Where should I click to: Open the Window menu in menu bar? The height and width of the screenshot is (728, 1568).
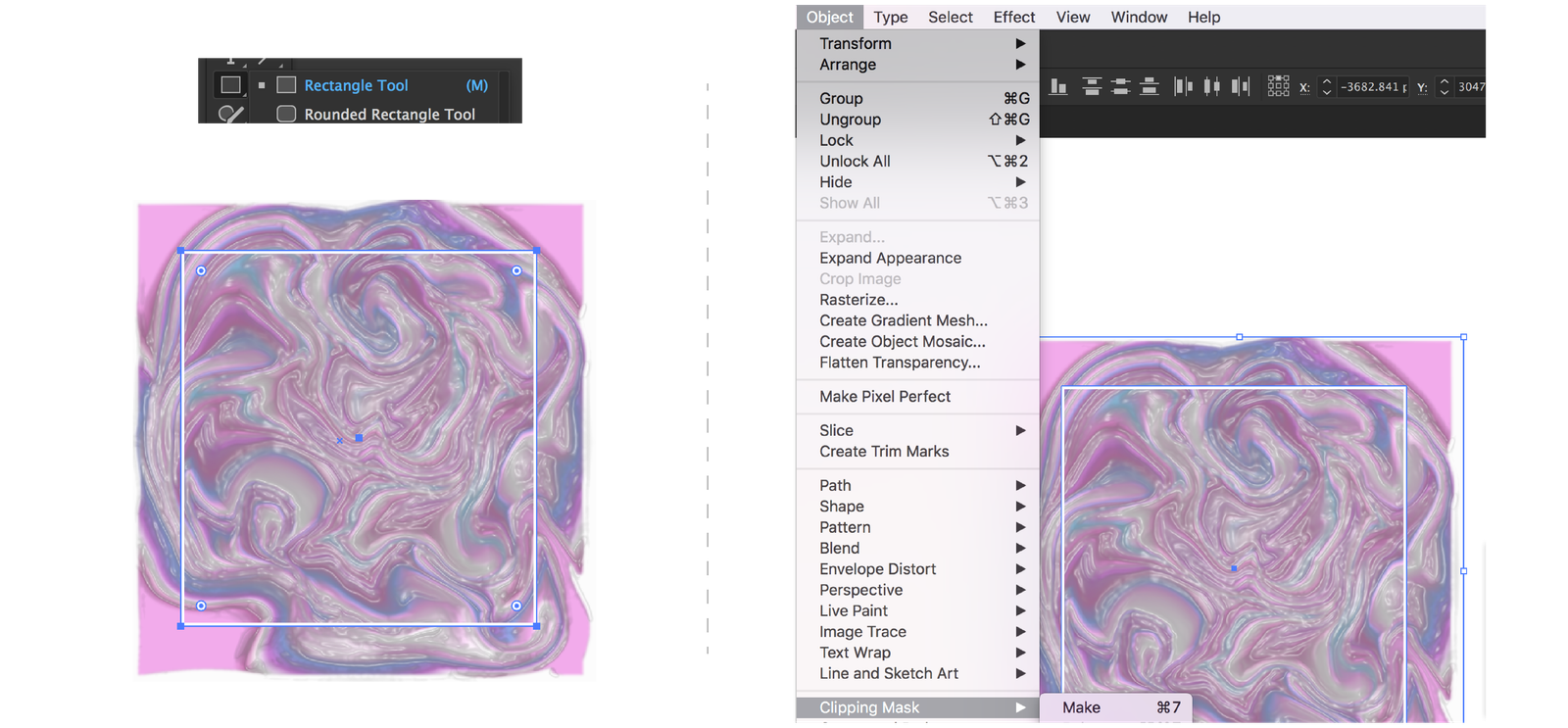(x=1139, y=17)
